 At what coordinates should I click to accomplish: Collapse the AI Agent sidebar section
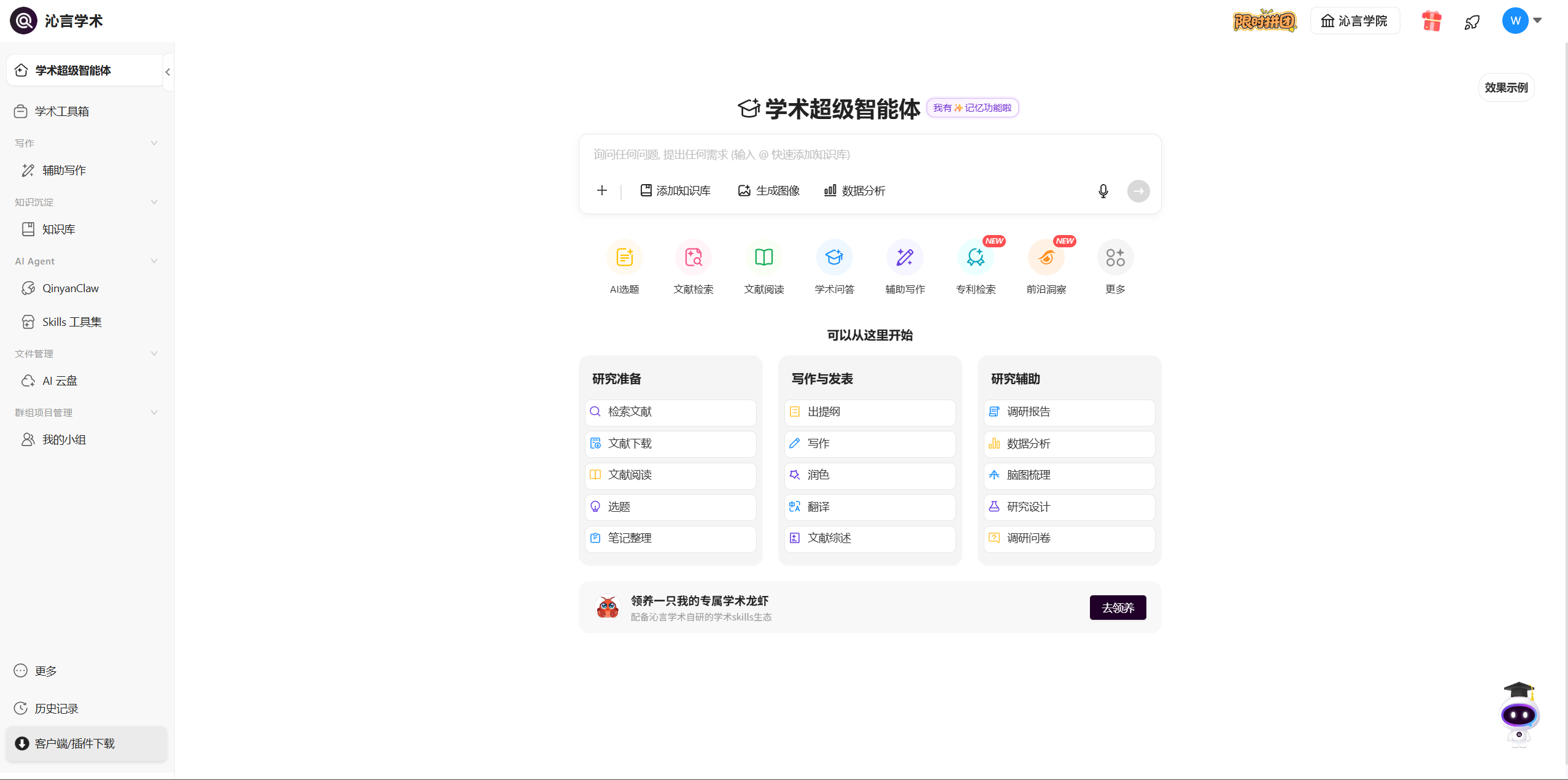point(154,261)
